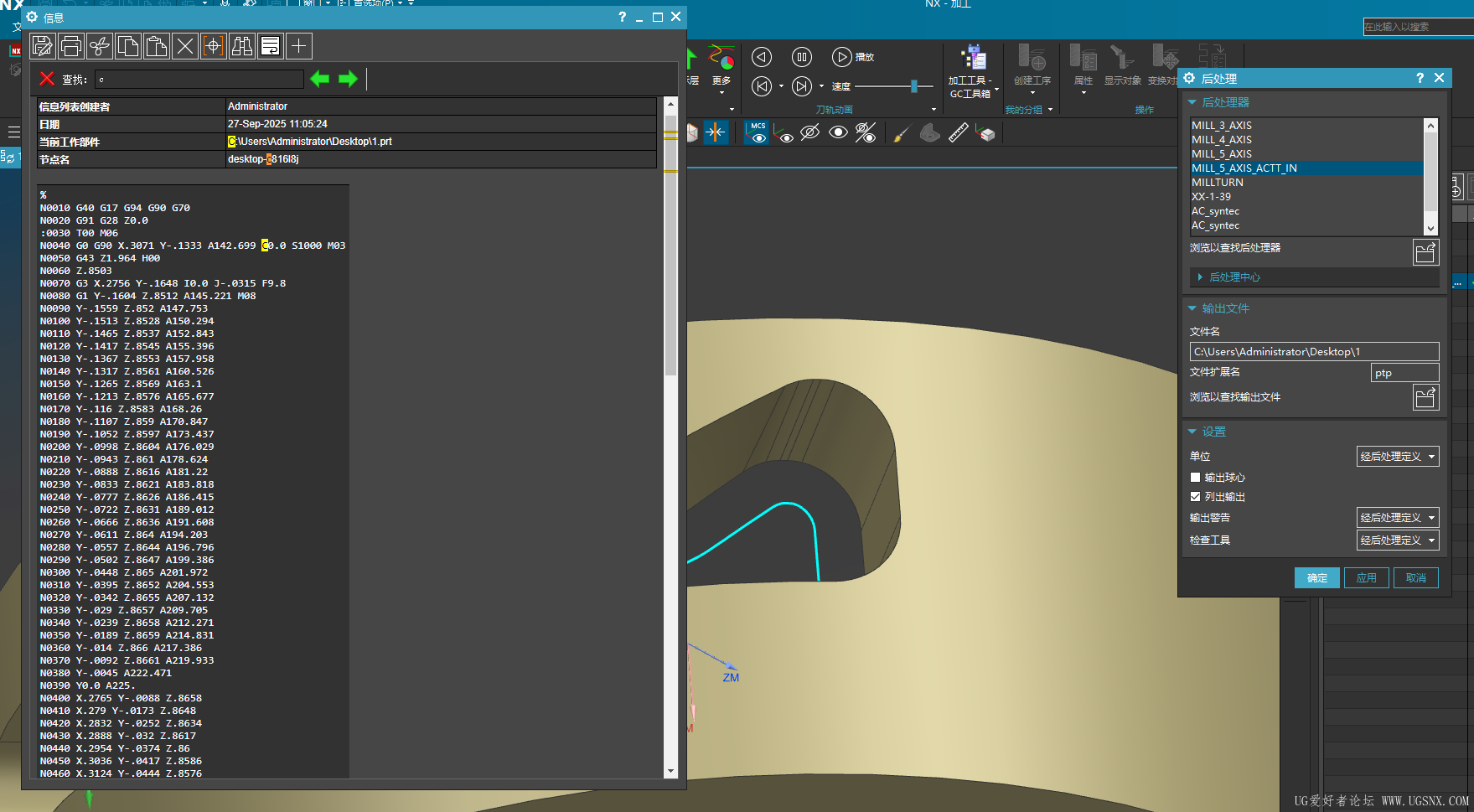Click the copy icon in the 信息 toolbar
Image resolution: width=1474 pixels, height=812 pixels.
click(x=128, y=46)
